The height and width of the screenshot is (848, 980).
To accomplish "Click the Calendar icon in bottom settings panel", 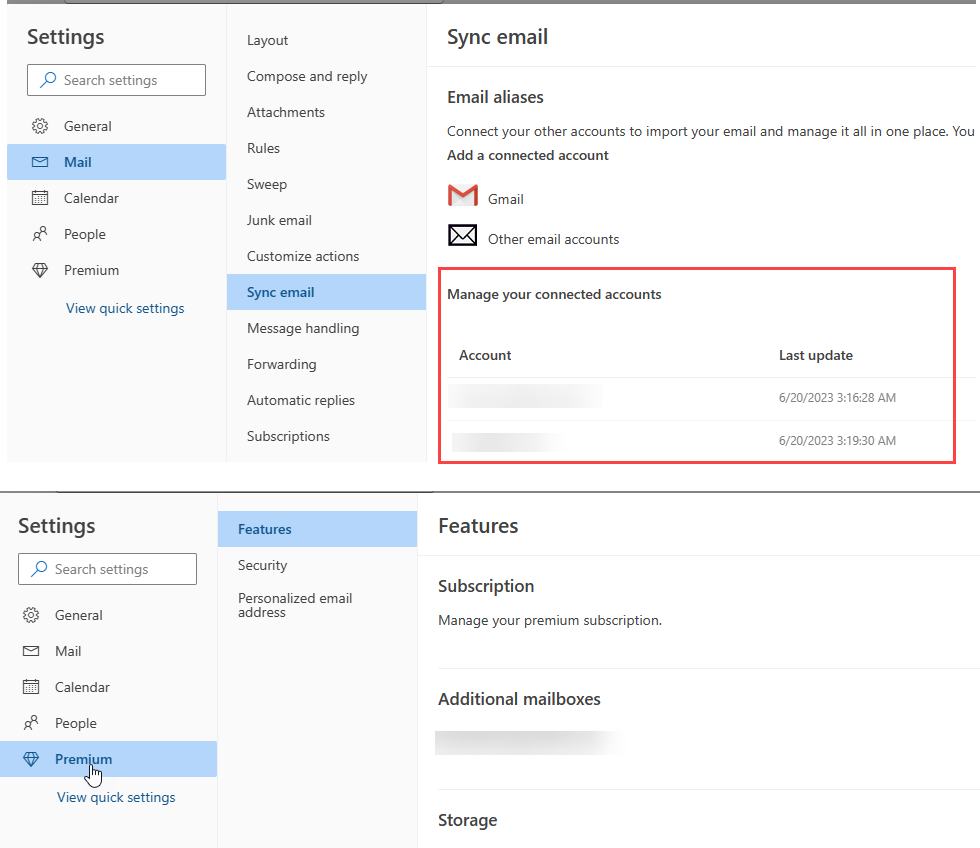I will [31, 687].
